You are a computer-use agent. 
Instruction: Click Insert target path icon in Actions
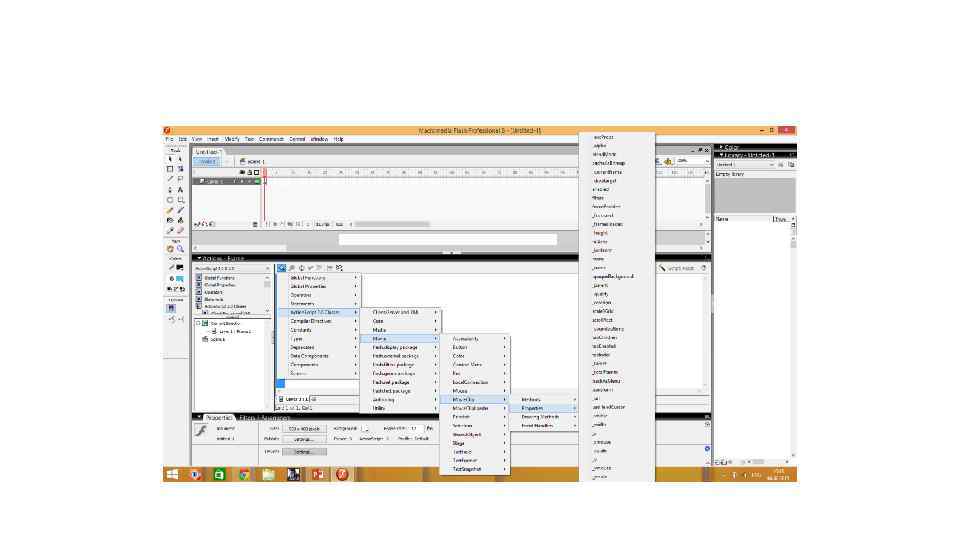[x=301, y=268]
